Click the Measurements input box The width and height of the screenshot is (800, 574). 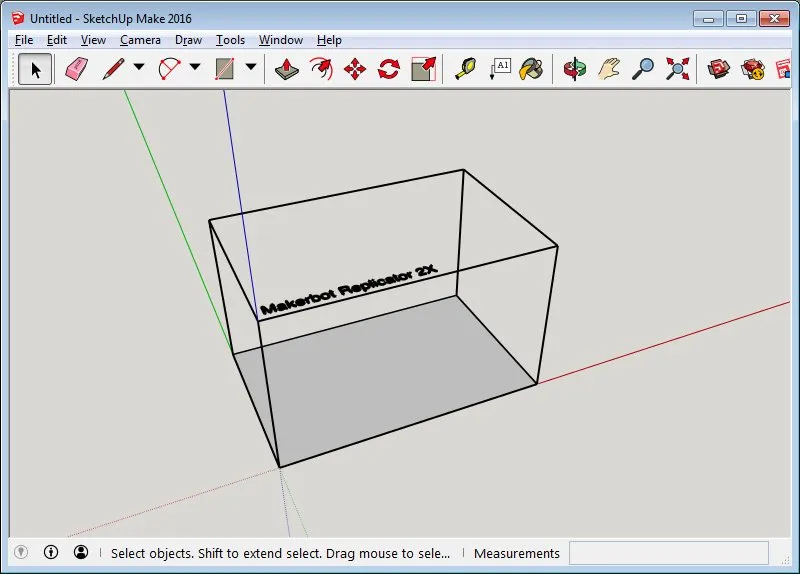pos(668,553)
